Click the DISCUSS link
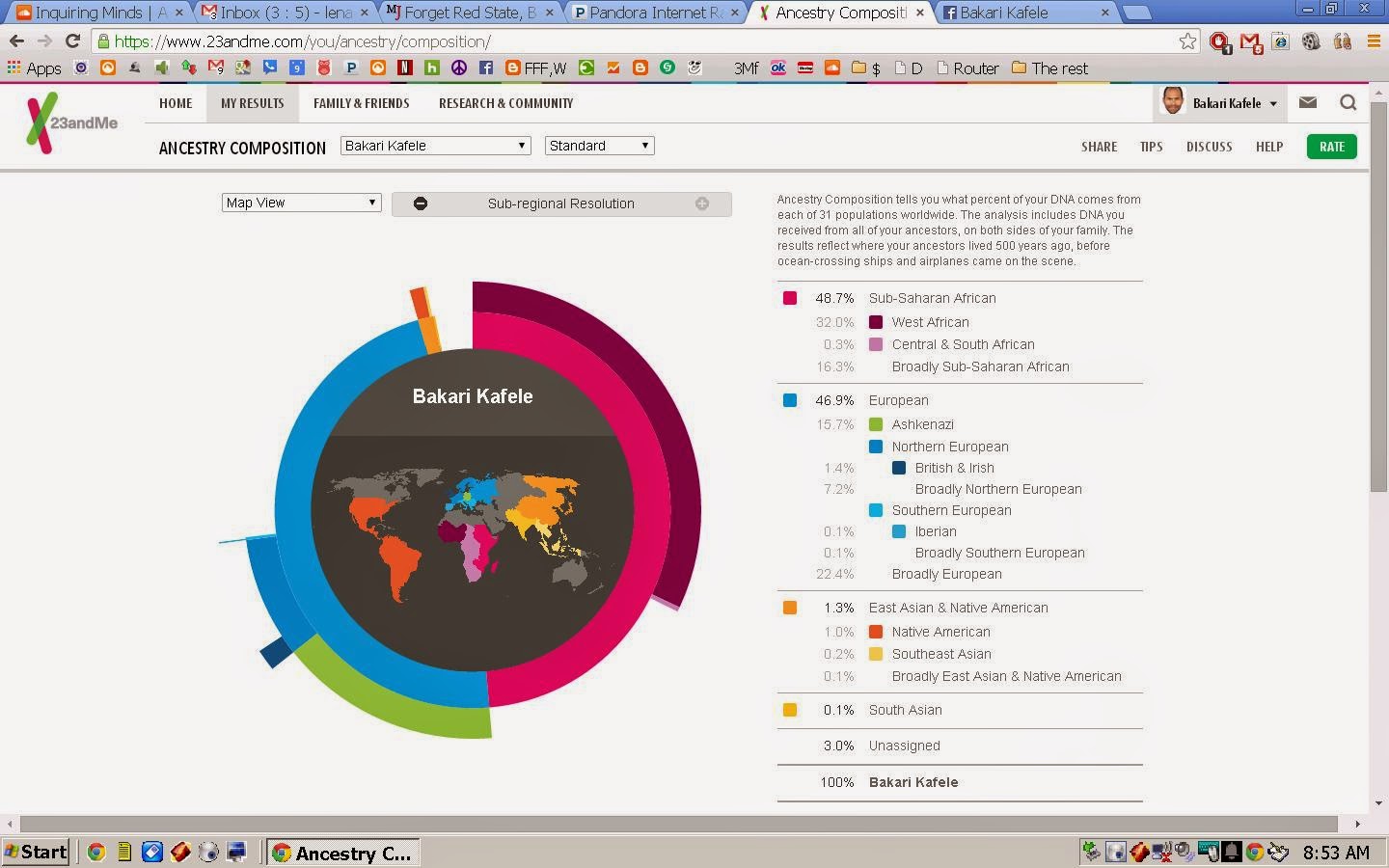 1209,147
